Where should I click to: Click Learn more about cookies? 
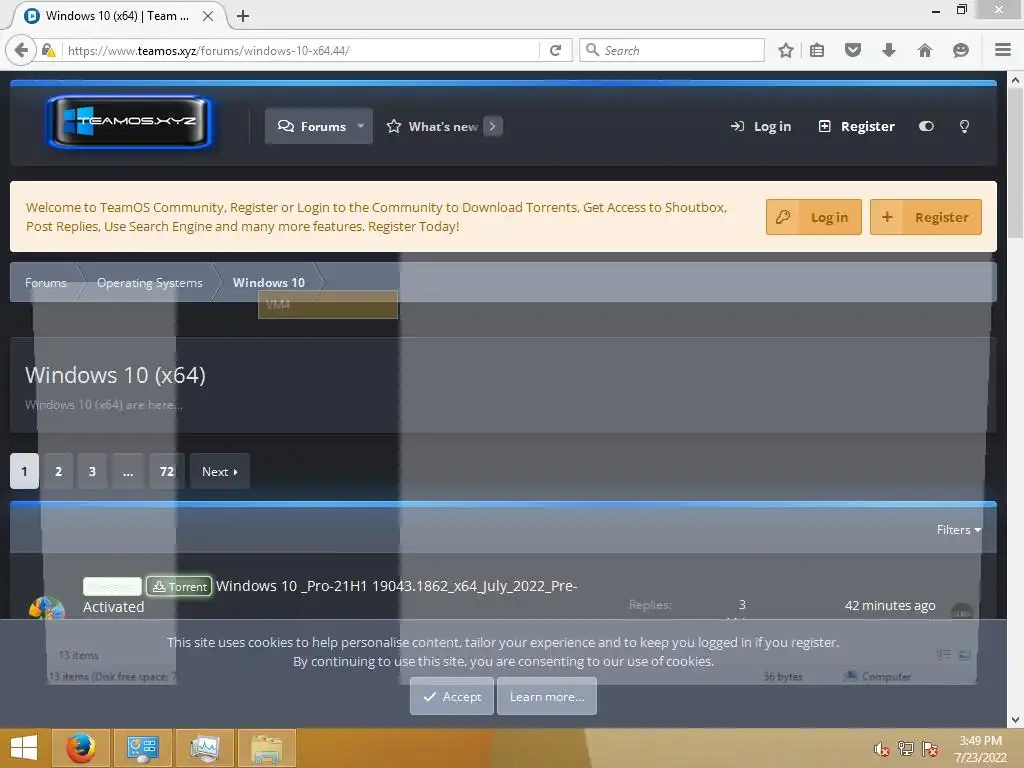click(x=547, y=696)
